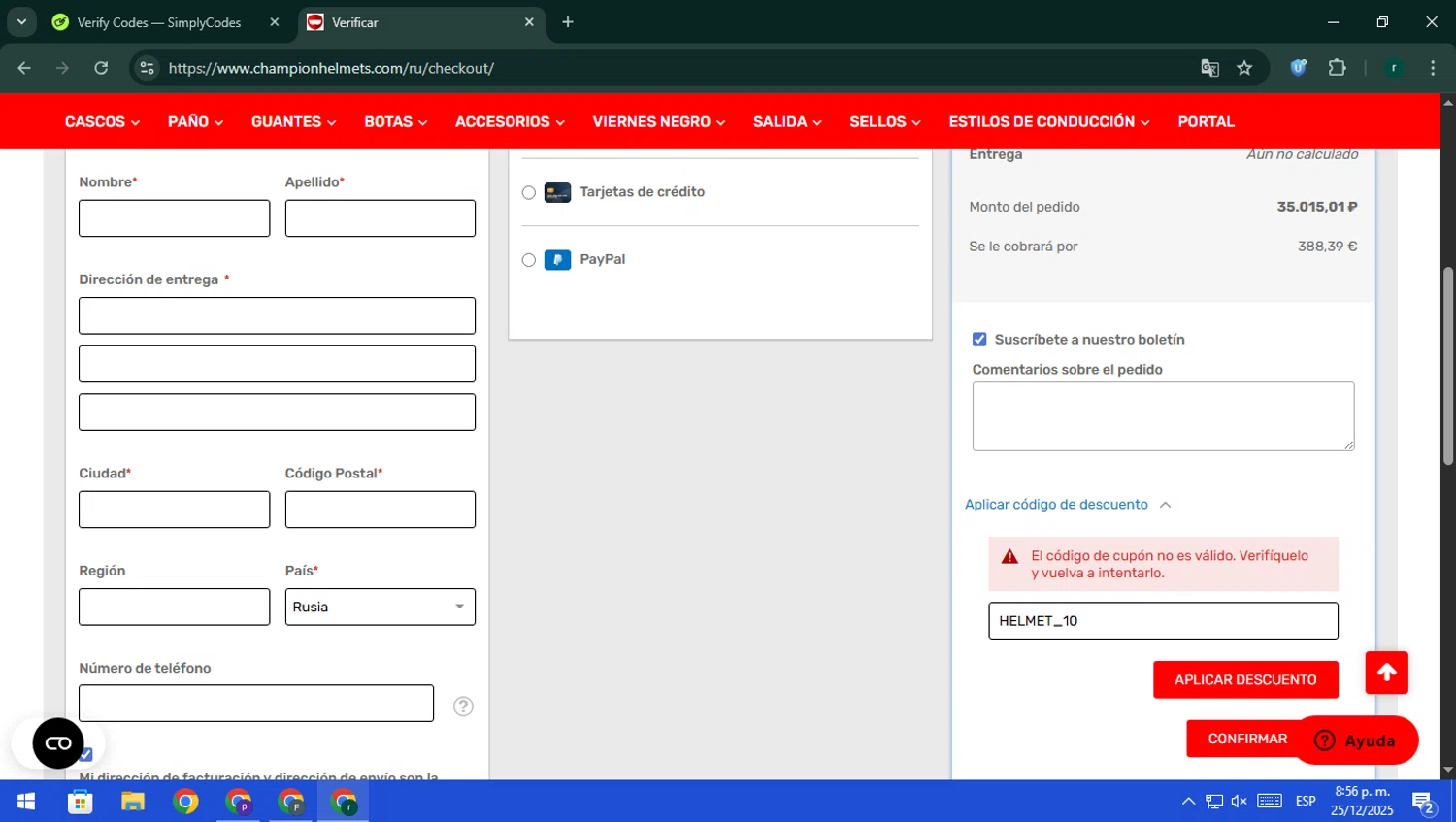Close the Verificar tab
The height and width of the screenshot is (822, 1456).
click(x=529, y=22)
